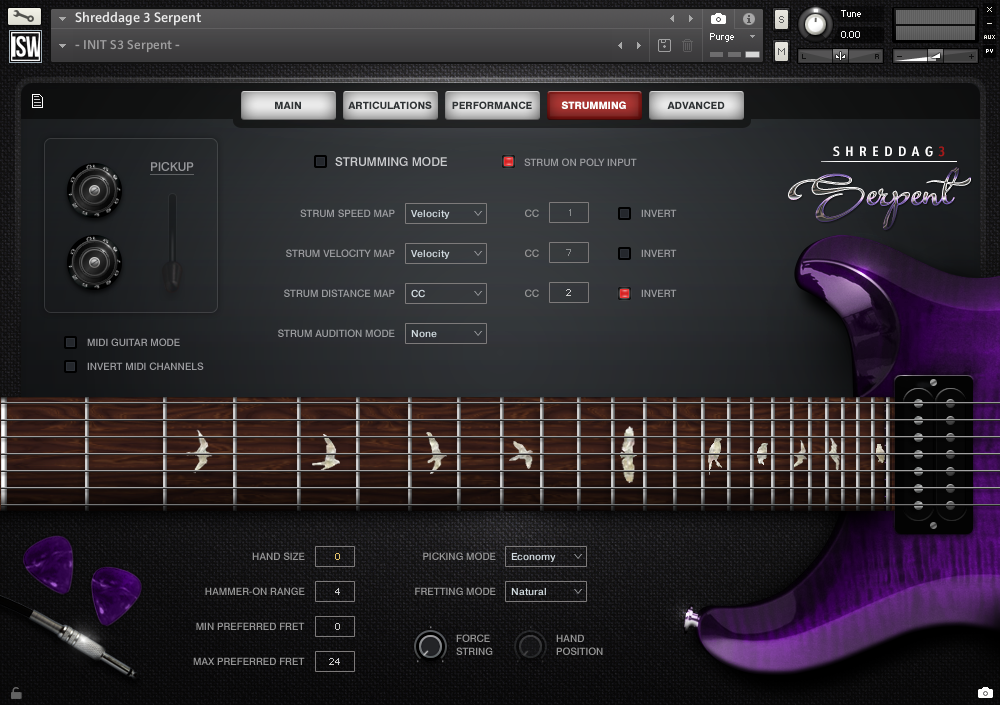Click the Impact Soundworks logo
1000x705 pixels.
pyautogui.click(x=24, y=44)
